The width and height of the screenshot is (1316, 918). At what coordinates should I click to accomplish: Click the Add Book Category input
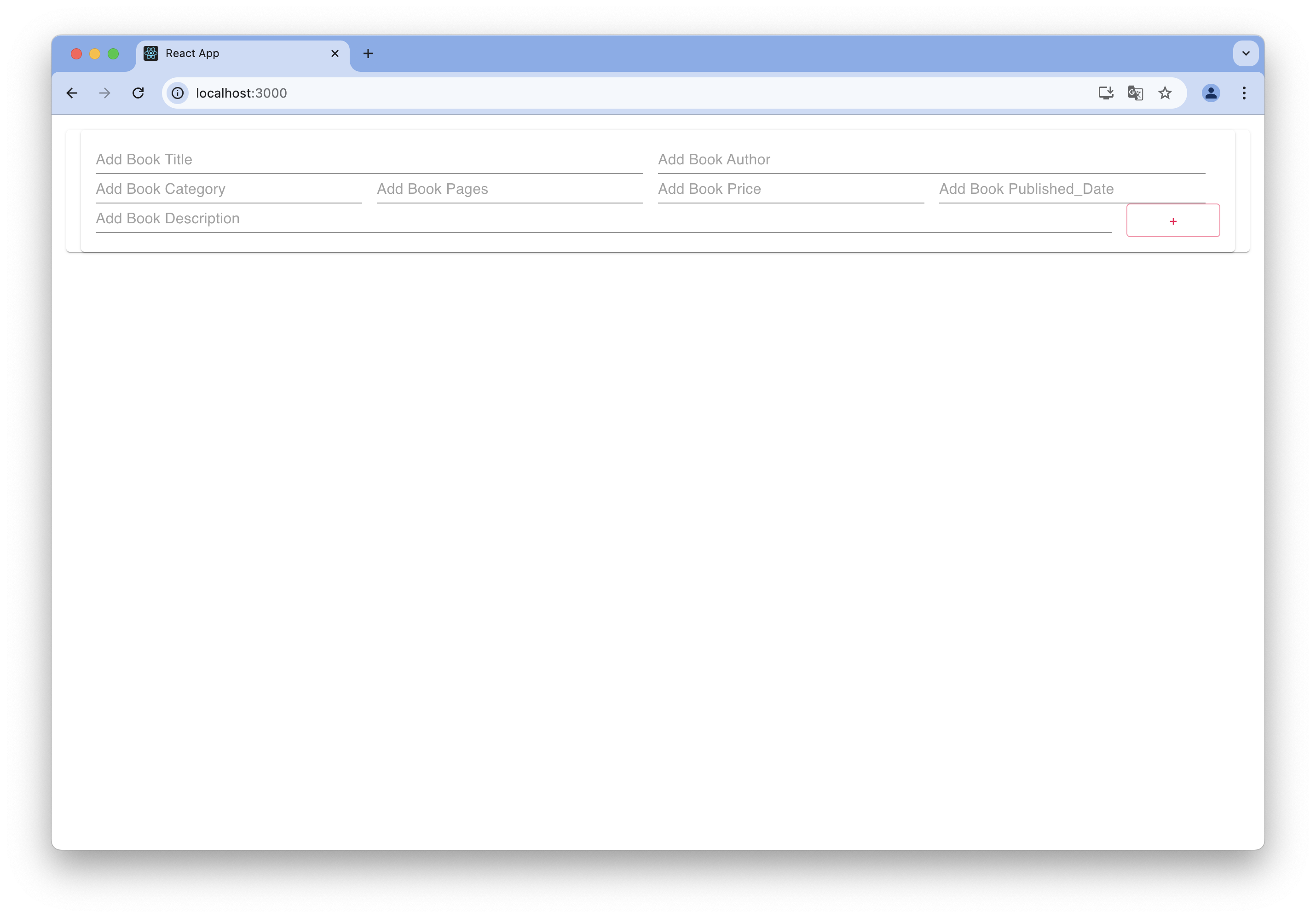click(228, 189)
